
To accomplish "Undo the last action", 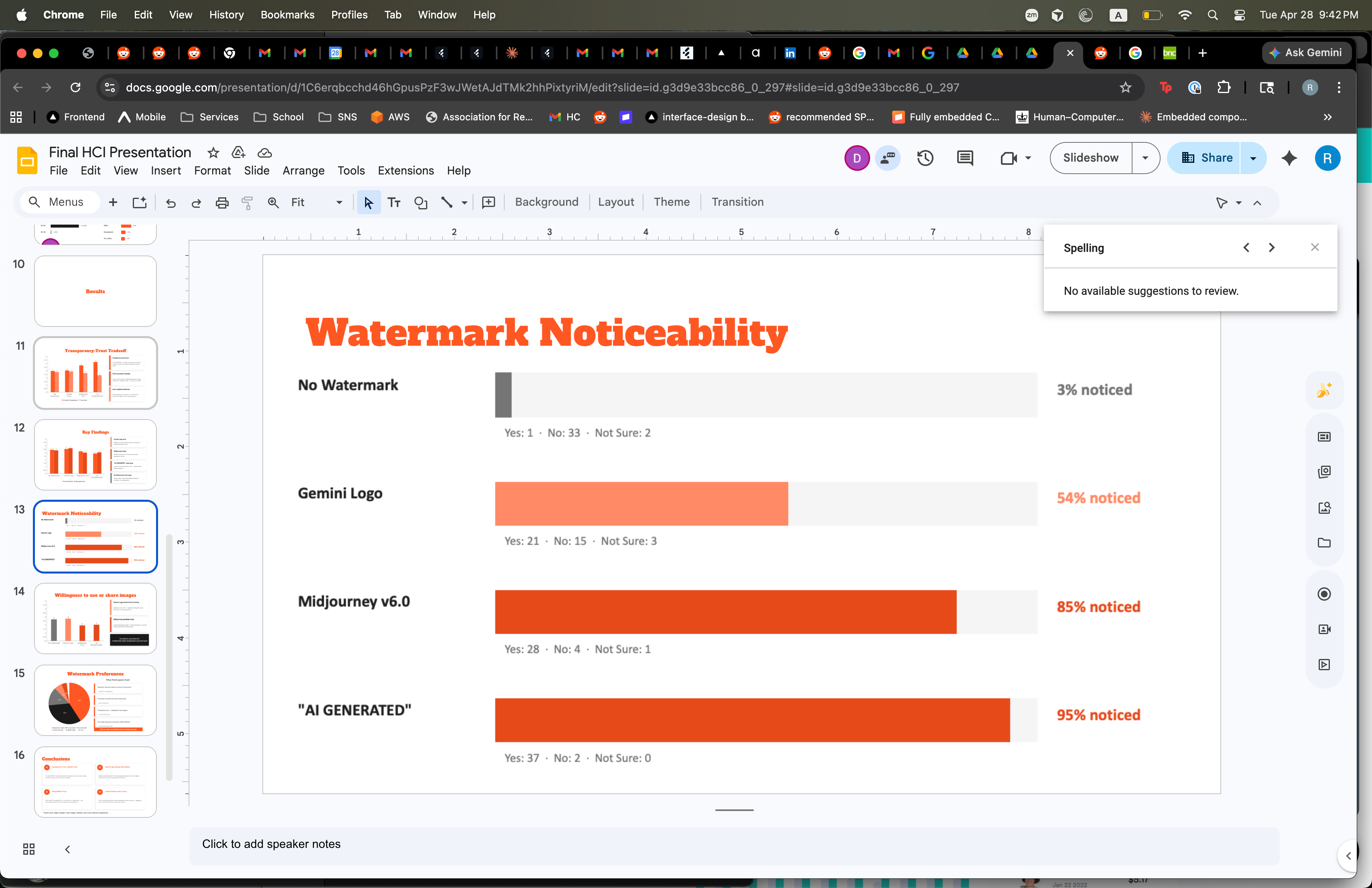I will click(170, 202).
